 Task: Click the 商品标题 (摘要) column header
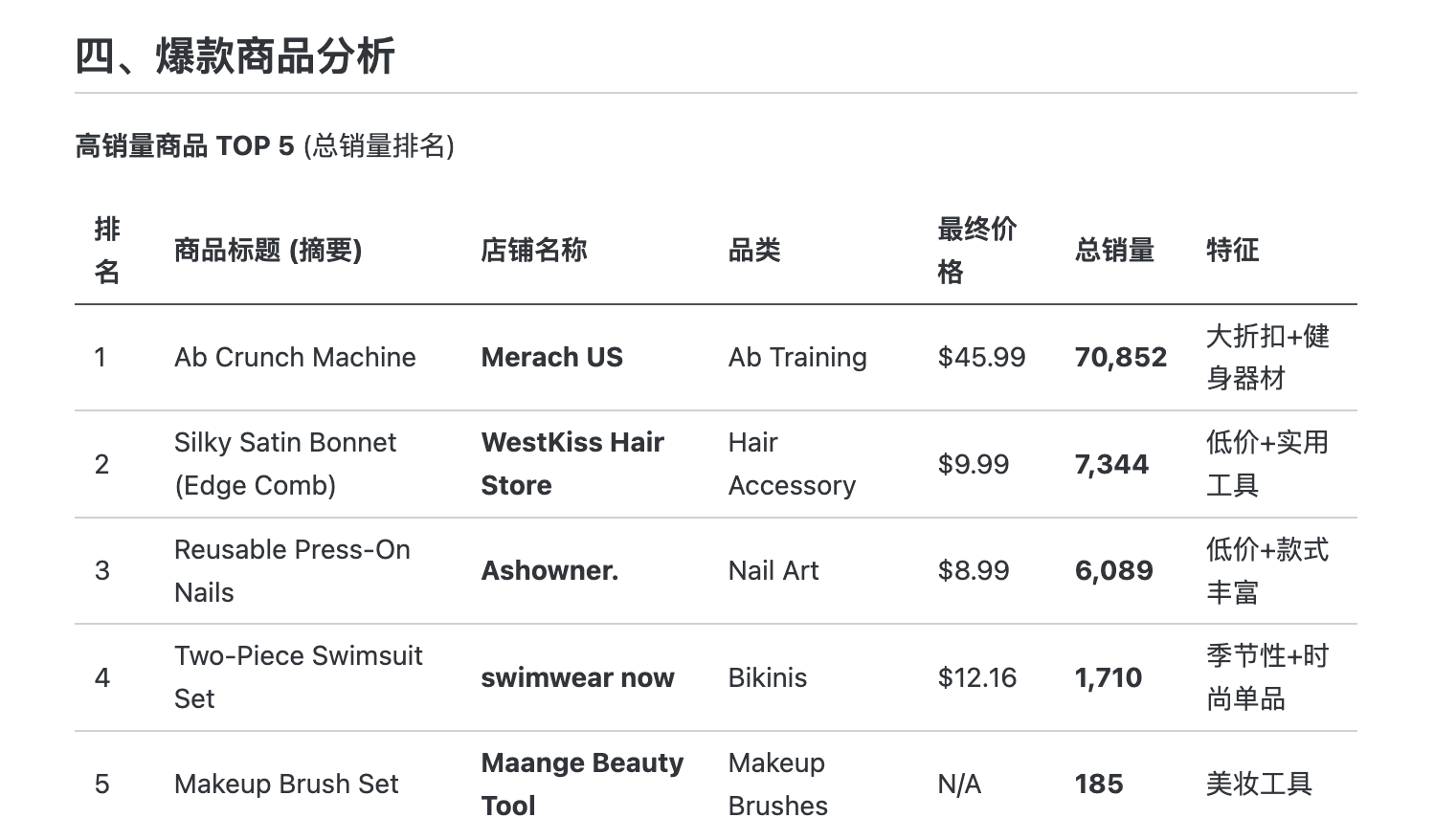coord(268,251)
